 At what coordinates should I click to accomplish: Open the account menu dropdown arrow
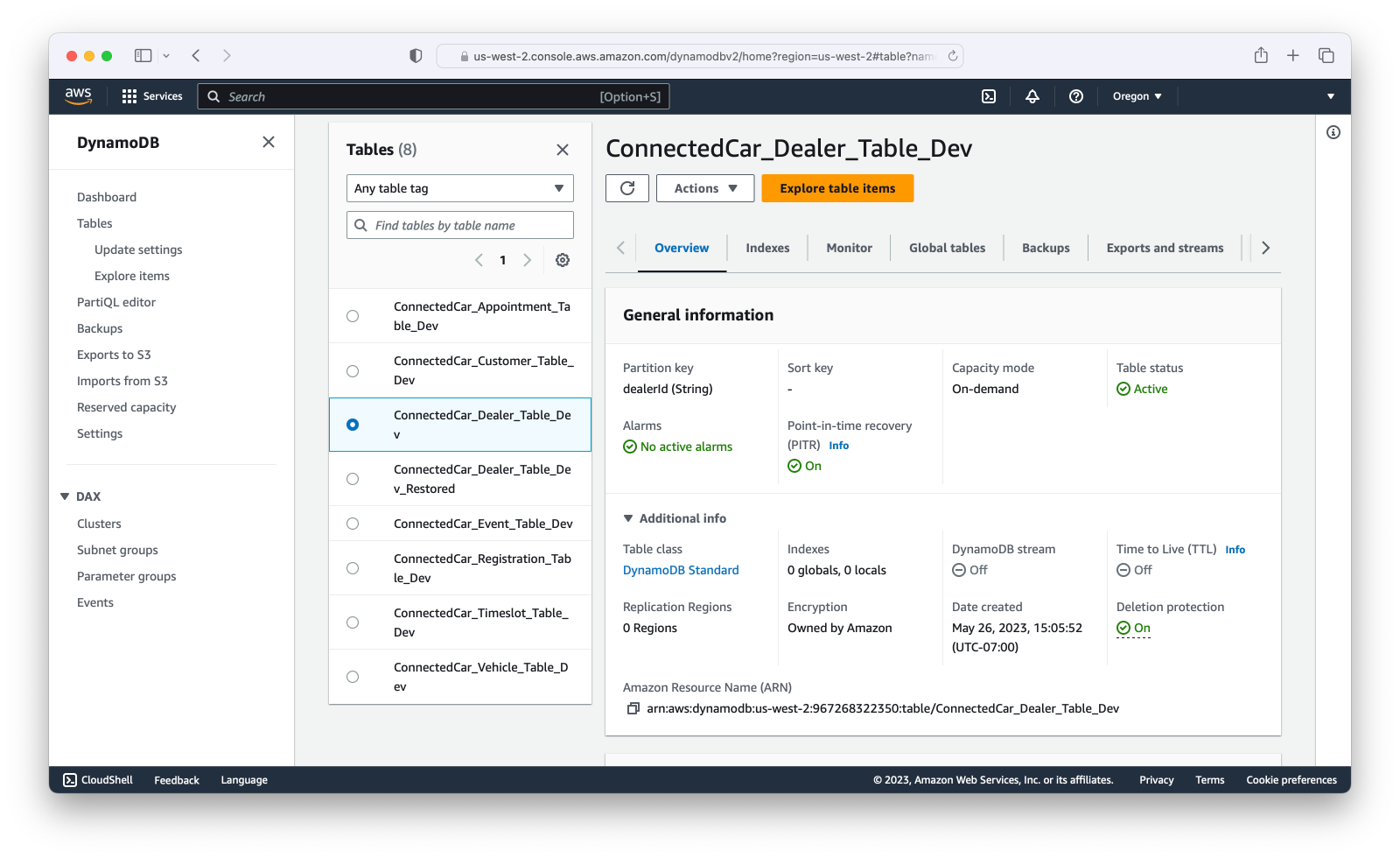pyautogui.click(x=1331, y=96)
